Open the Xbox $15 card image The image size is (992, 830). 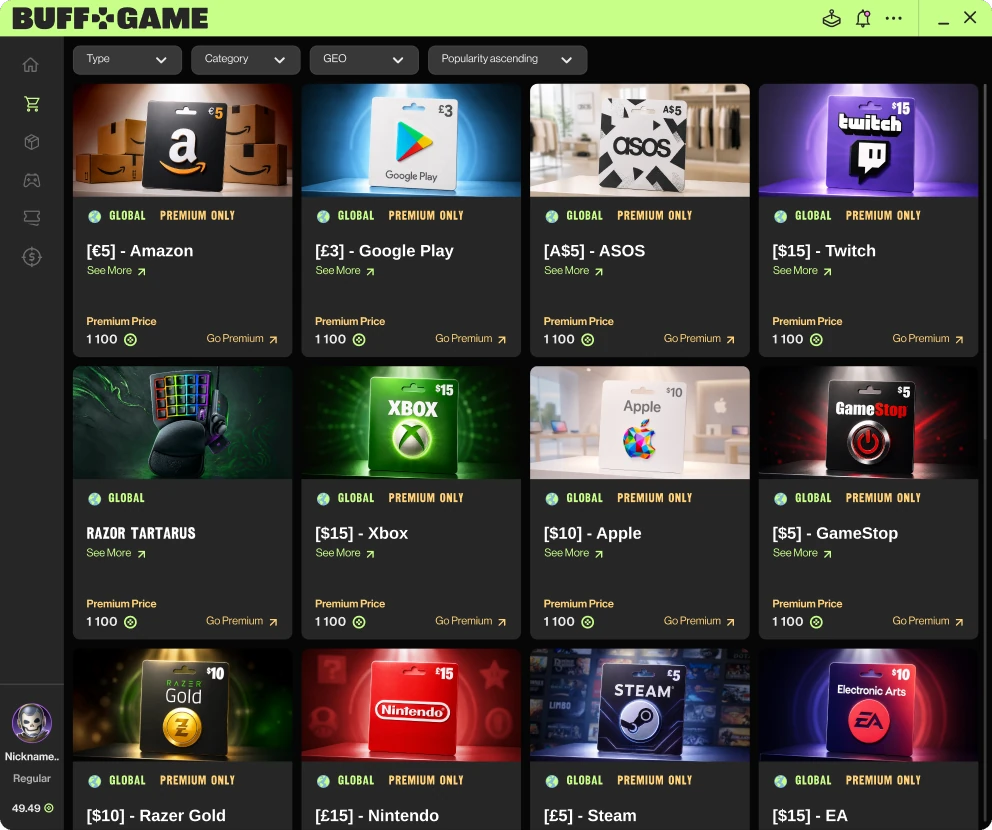click(x=411, y=423)
